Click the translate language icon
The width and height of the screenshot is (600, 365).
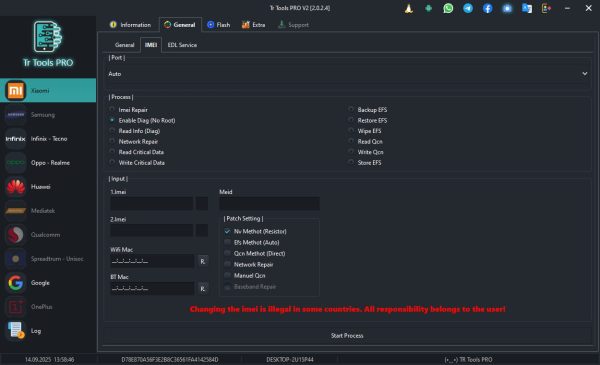pos(527,8)
